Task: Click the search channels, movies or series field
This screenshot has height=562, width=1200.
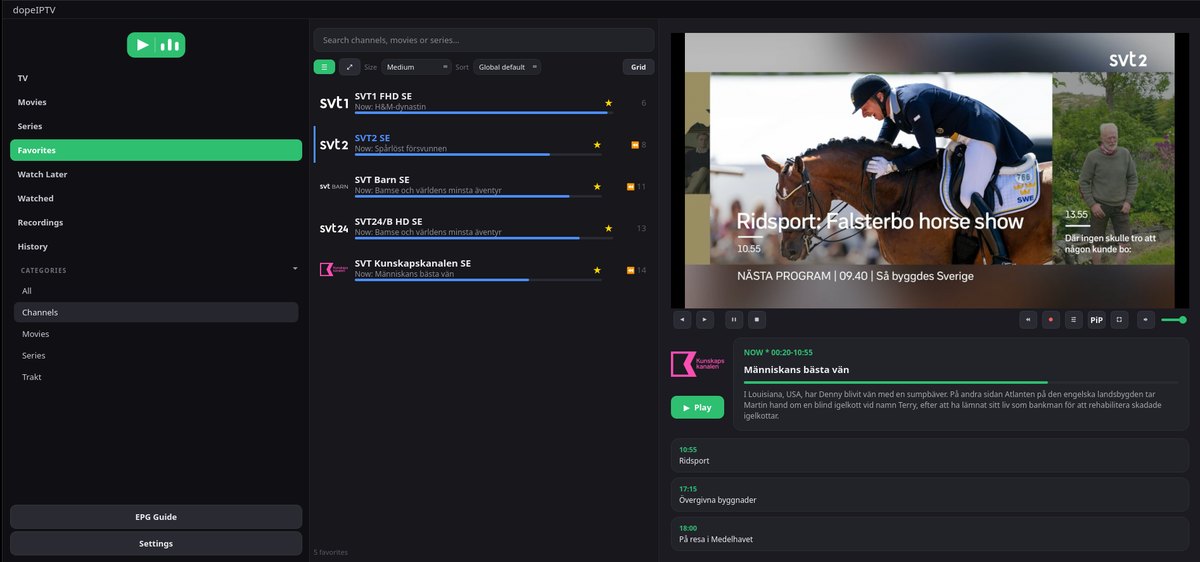Action: 484,40
